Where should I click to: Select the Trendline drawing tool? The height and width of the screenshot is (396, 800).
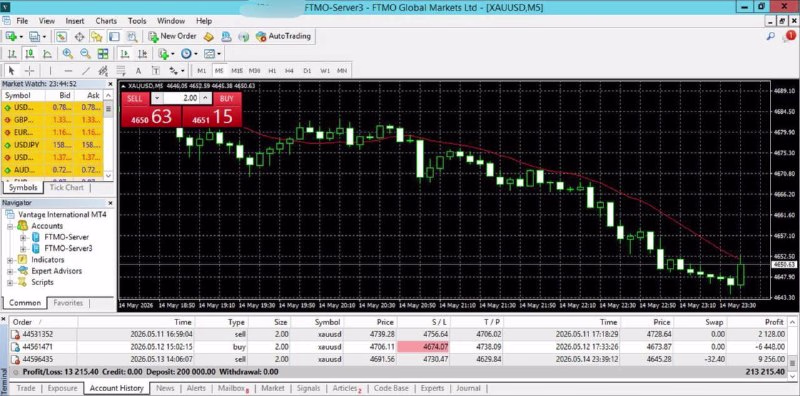(86, 70)
